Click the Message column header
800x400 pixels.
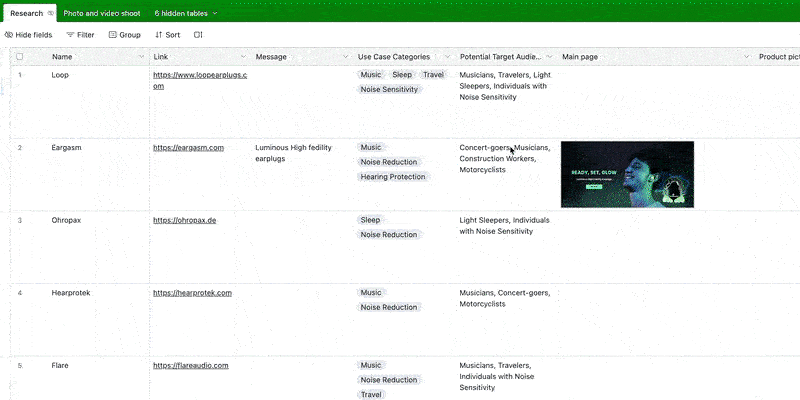point(302,57)
